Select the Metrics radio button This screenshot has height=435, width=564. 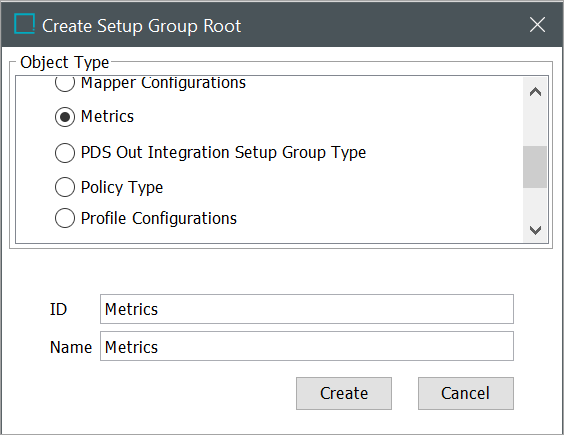pos(65,117)
